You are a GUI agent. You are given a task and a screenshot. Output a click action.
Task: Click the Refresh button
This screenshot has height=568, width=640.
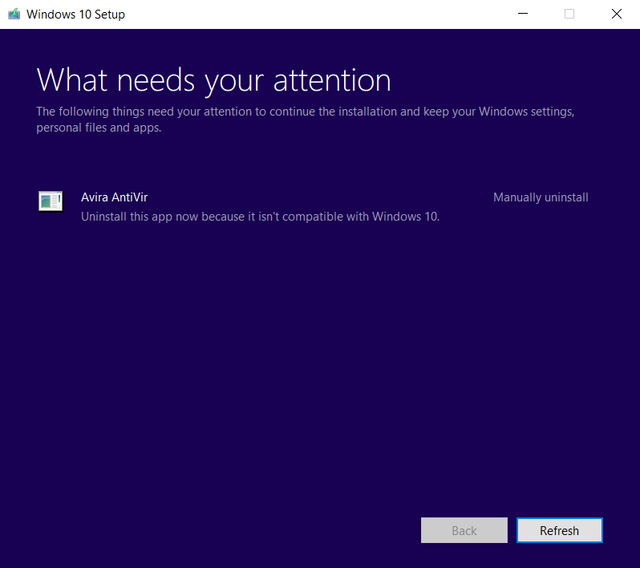pos(560,530)
